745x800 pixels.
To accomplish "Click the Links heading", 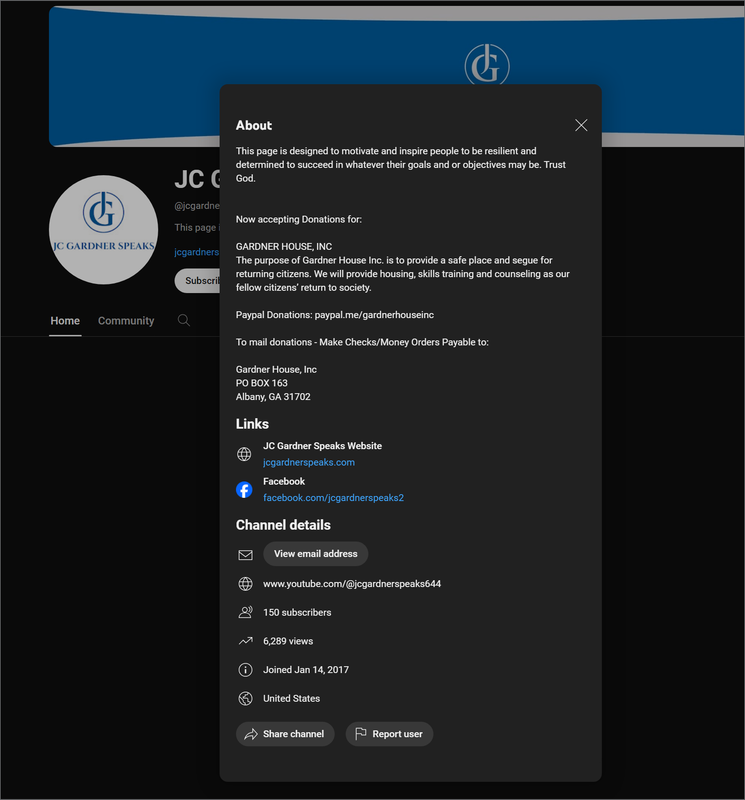I will [x=252, y=424].
